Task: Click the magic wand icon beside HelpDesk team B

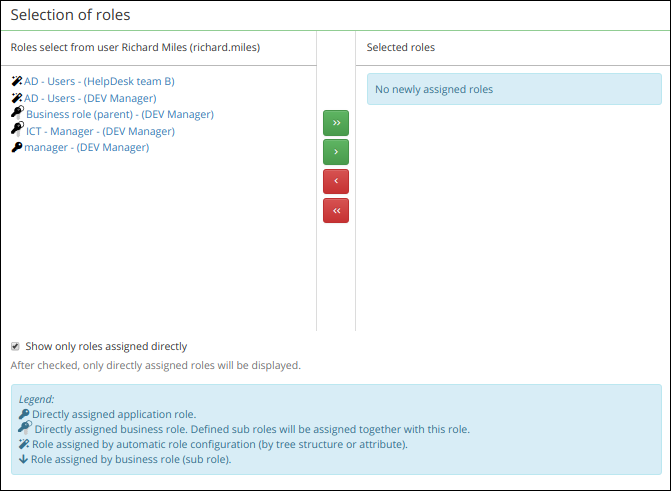Action: point(17,81)
